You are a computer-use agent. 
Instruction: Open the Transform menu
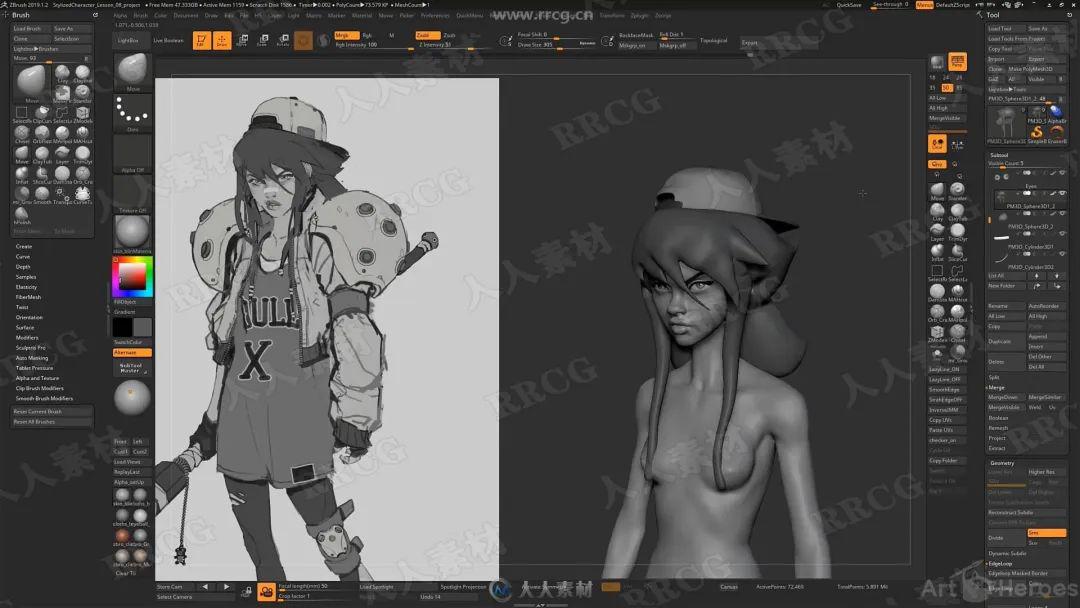click(x=612, y=15)
